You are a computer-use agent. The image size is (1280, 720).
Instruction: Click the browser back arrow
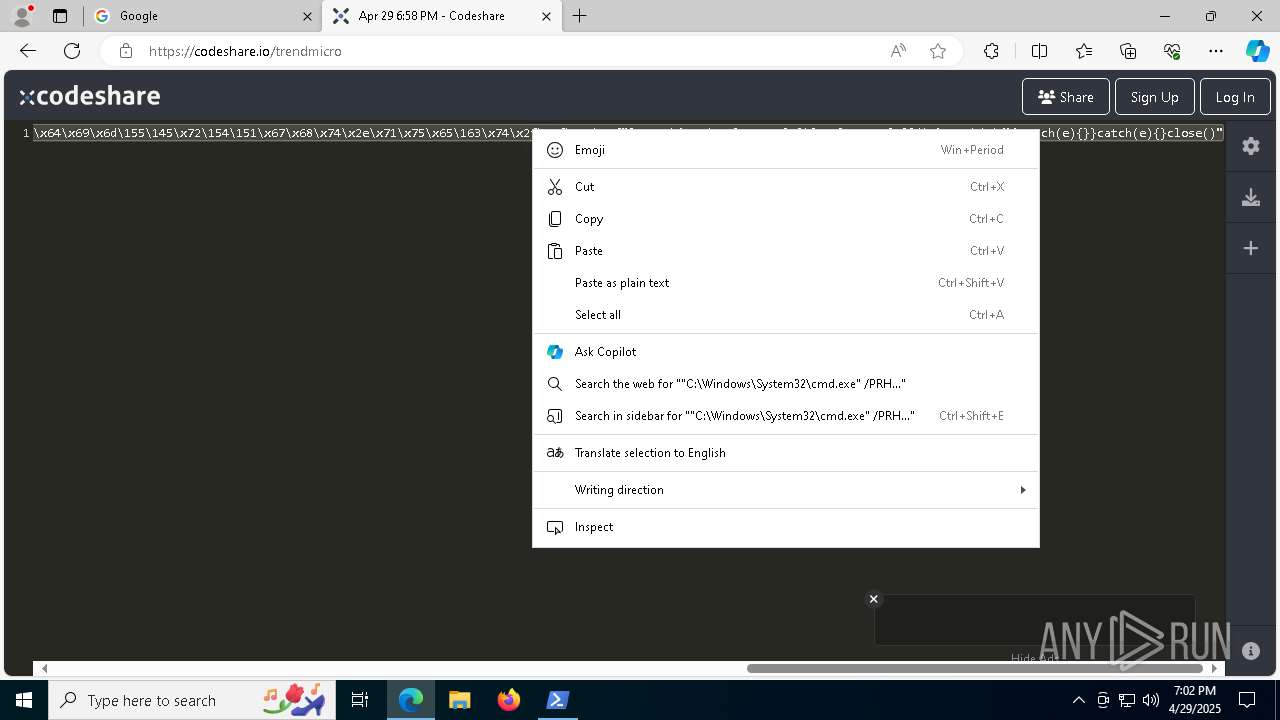[27, 51]
